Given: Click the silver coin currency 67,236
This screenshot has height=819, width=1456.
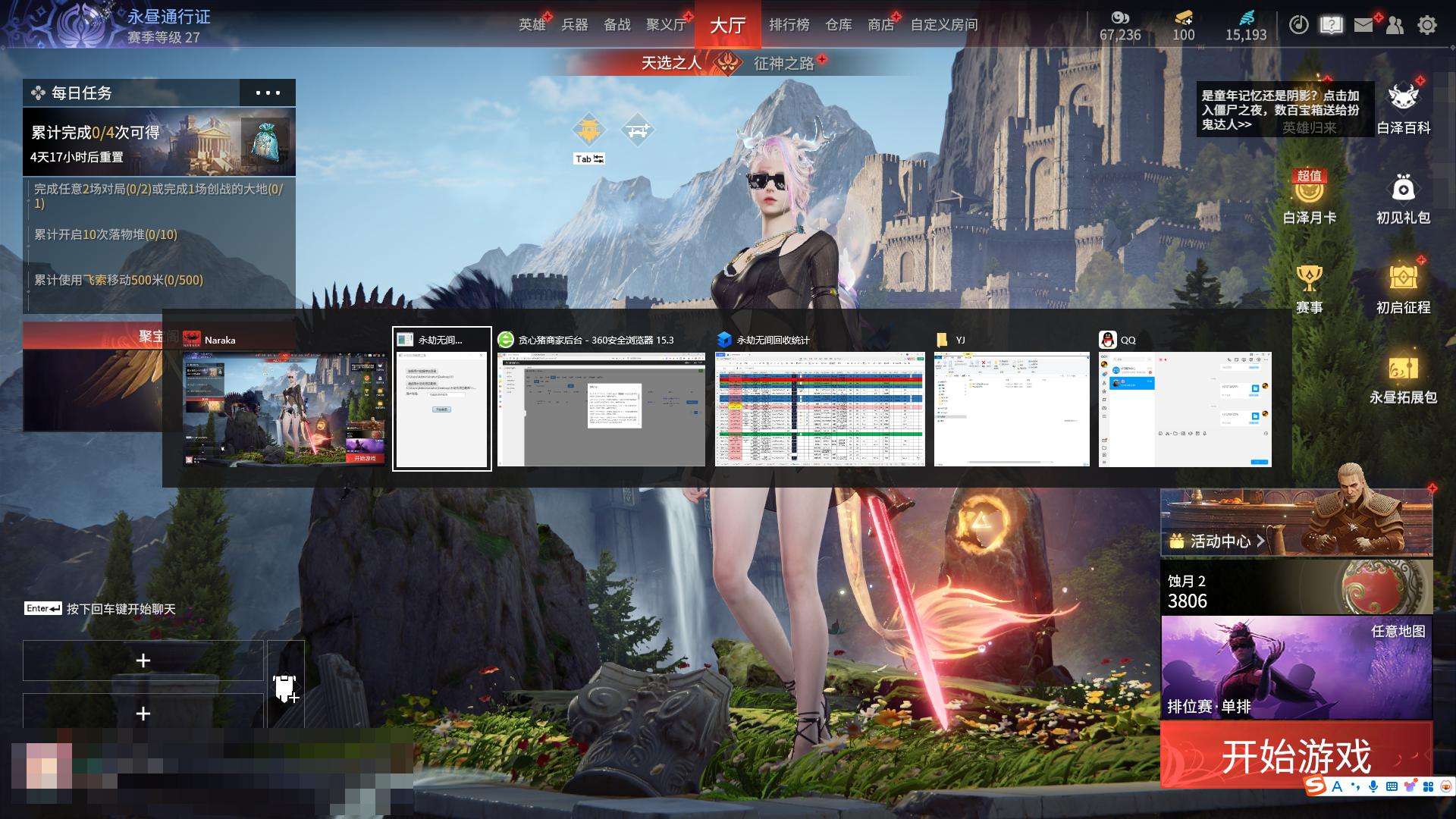Looking at the screenshot, I should pos(1120,26).
